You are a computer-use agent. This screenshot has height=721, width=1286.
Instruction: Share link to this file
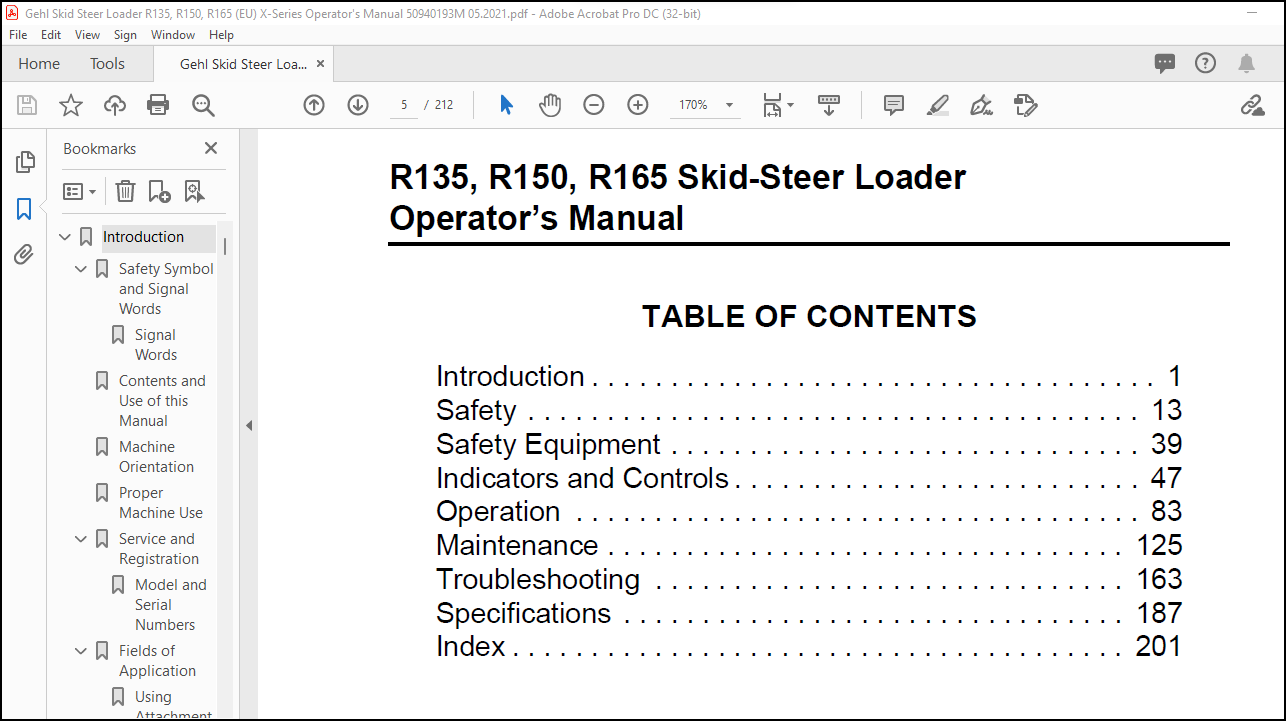[x=1252, y=105]
